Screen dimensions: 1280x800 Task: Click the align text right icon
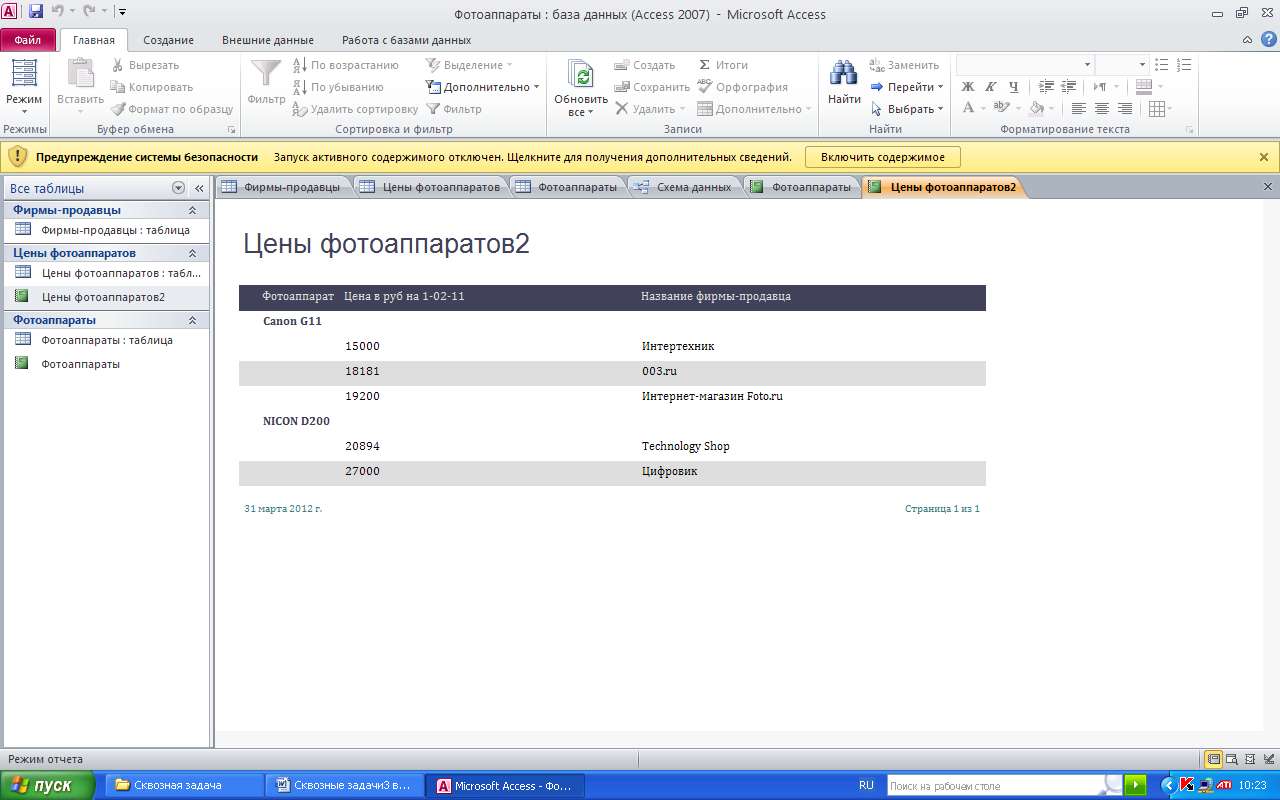[1124, 109]
